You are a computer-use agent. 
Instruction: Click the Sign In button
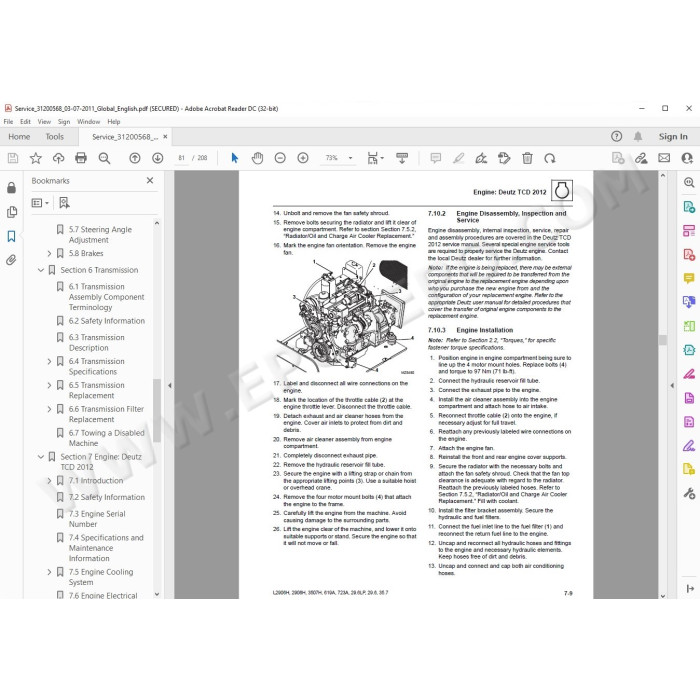[673, 137]
